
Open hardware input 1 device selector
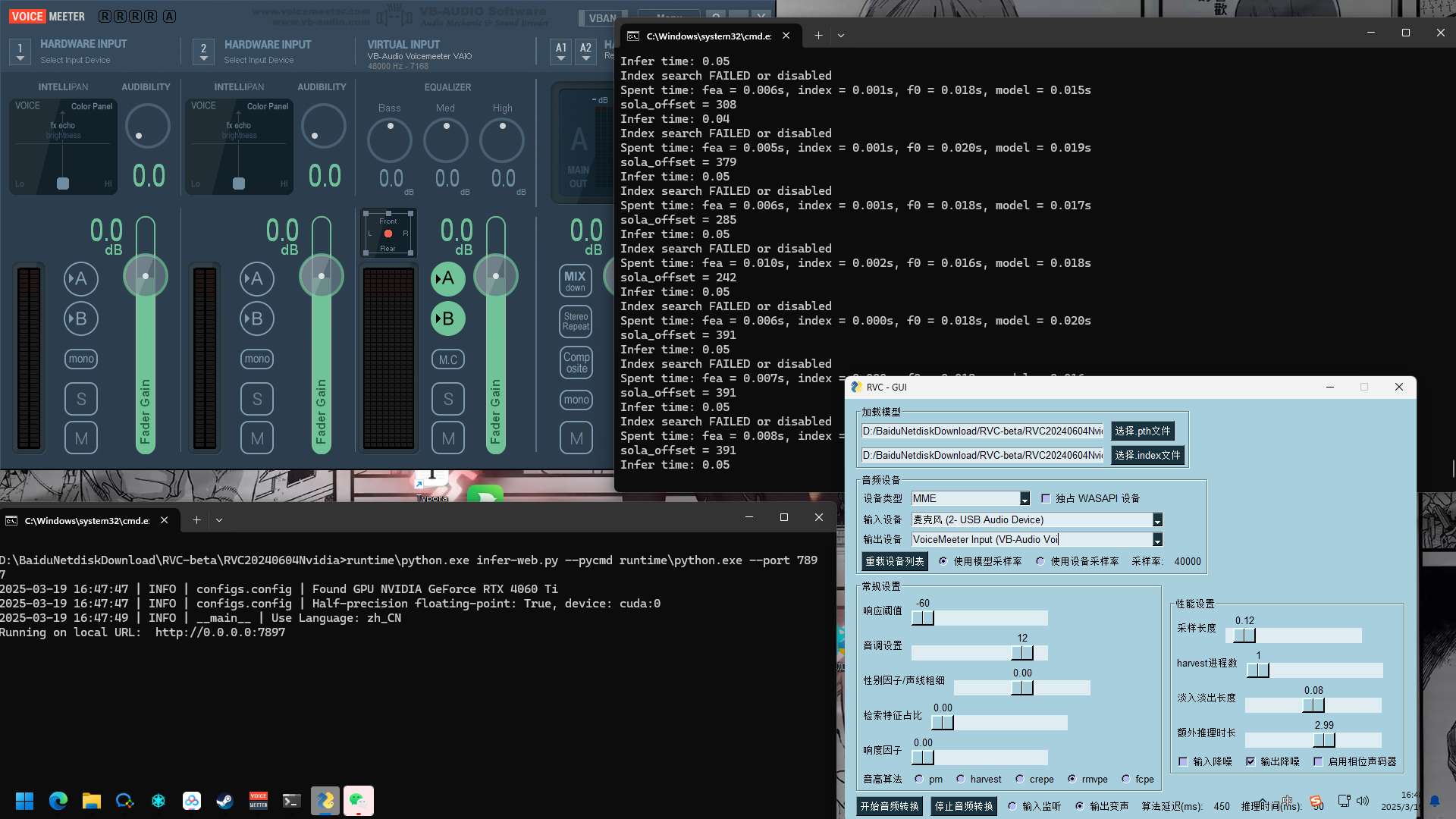20,52
